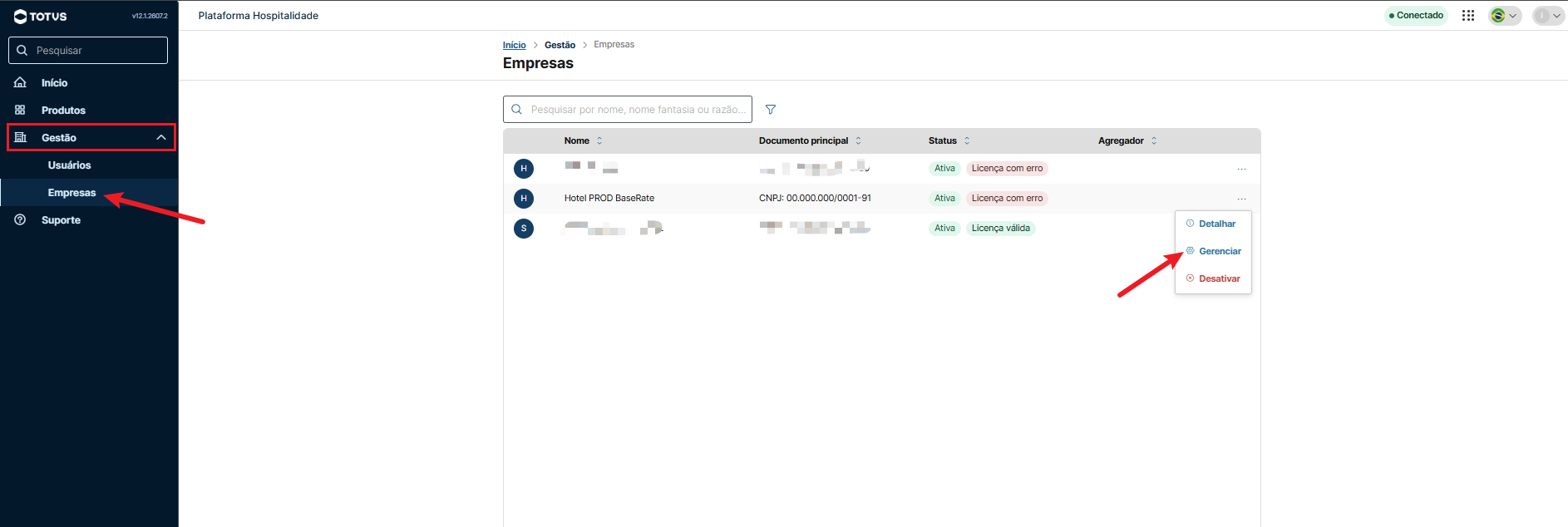Screen dimensions: 1568x527
Task: Select Empresas under Gestão
Action: (x=71, y=192)
